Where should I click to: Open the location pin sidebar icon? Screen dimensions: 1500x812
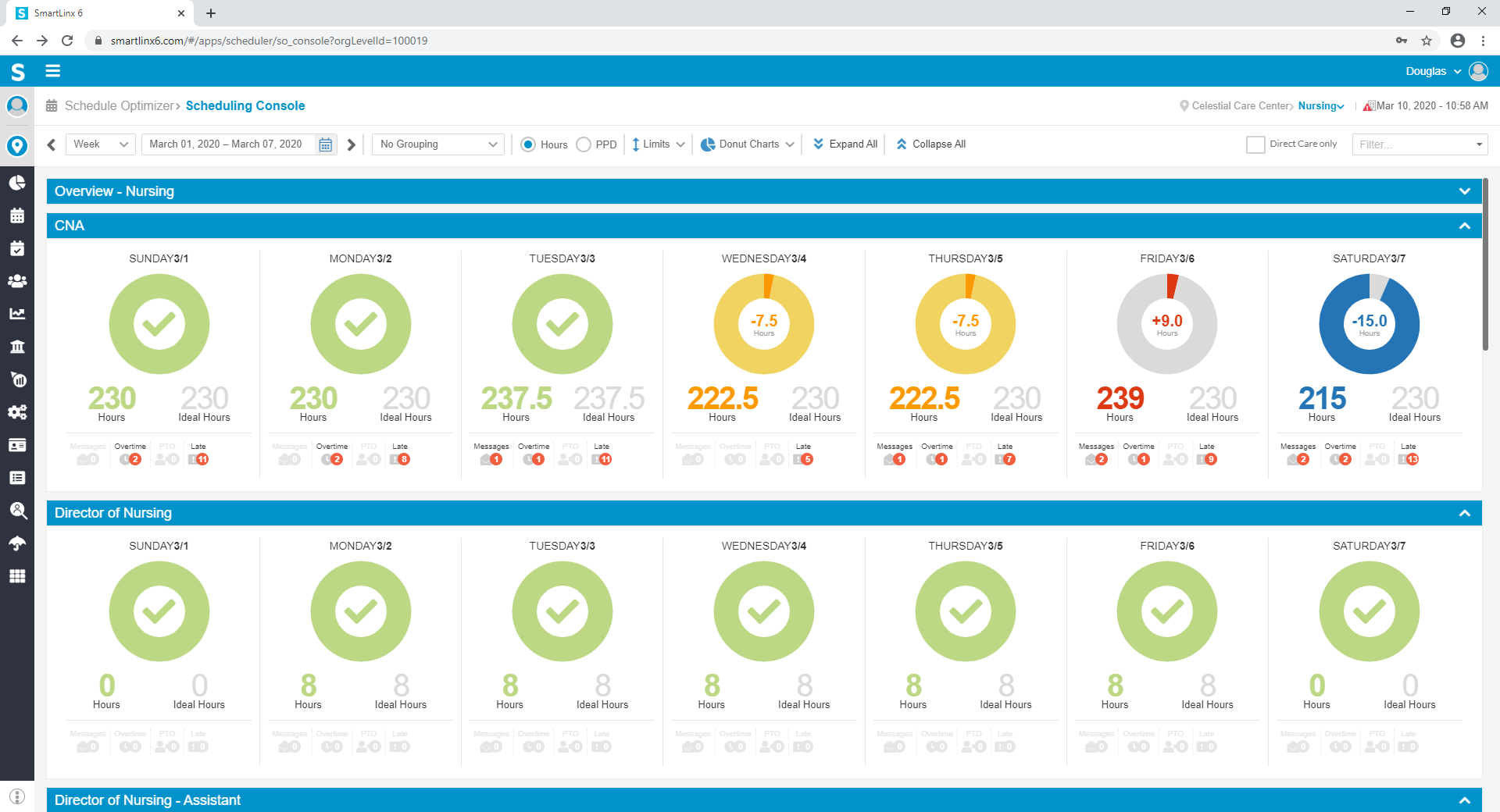17,146
